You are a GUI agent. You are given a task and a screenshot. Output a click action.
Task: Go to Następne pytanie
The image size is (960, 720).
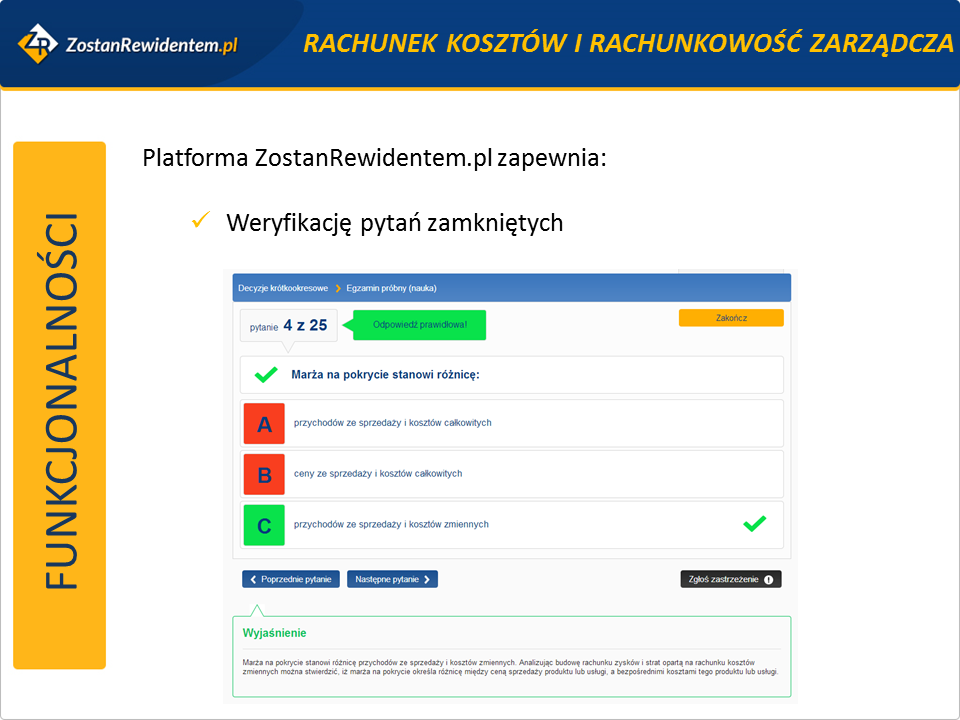pos(392,579)
